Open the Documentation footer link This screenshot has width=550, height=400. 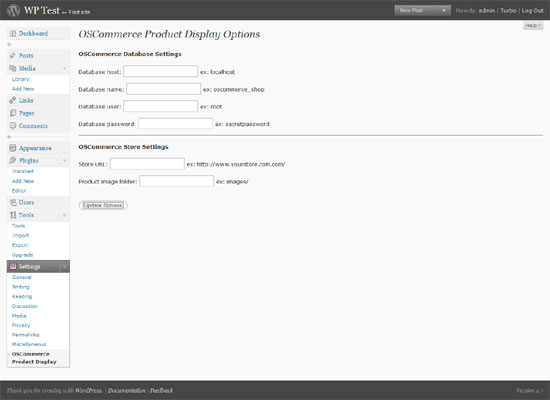[x=126, y=391]
